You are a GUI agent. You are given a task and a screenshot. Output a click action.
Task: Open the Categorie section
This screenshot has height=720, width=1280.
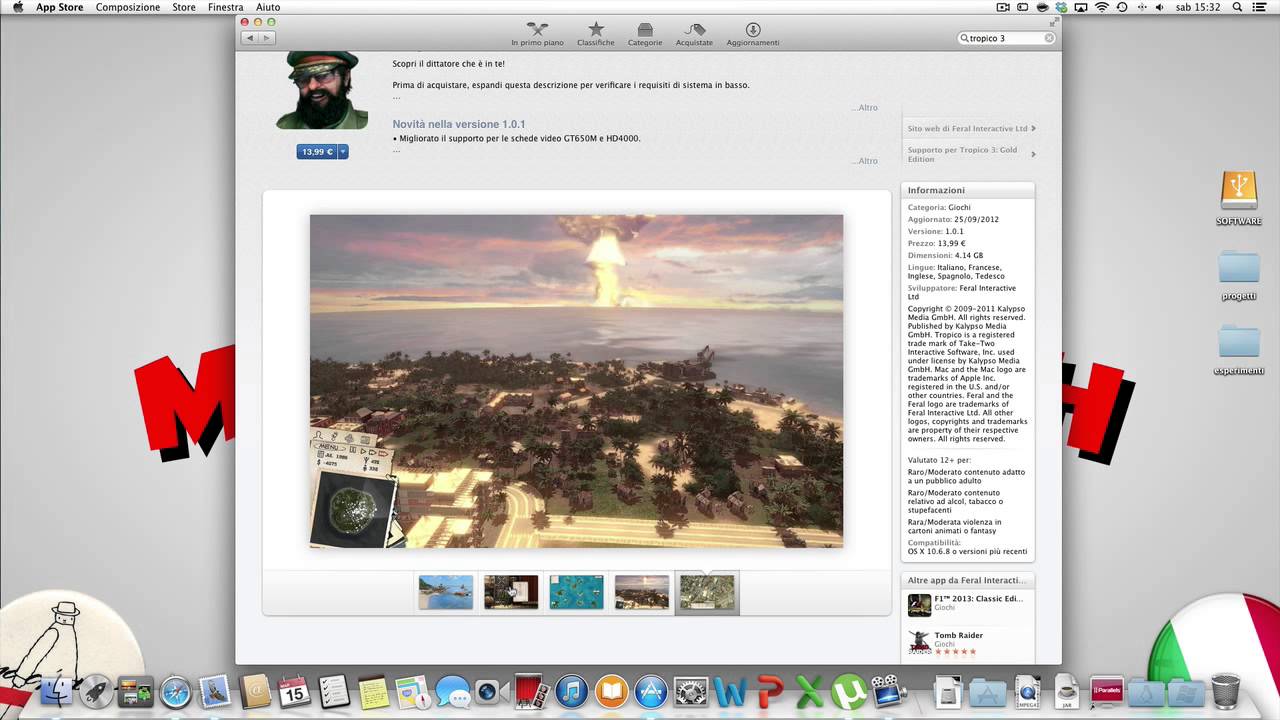click(x=645, y=34)
